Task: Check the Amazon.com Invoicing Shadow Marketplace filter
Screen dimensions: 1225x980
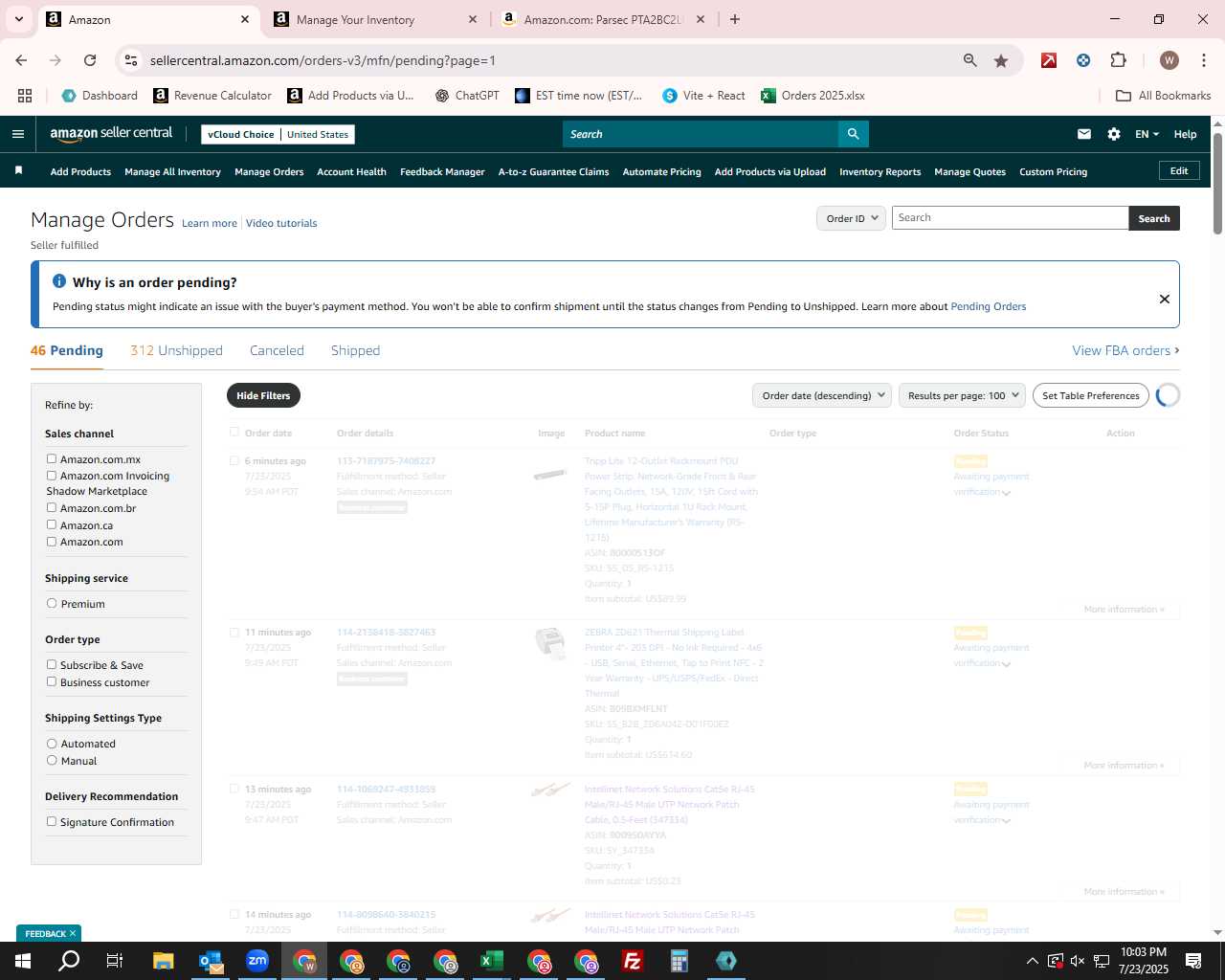Action: pos(52,475)
